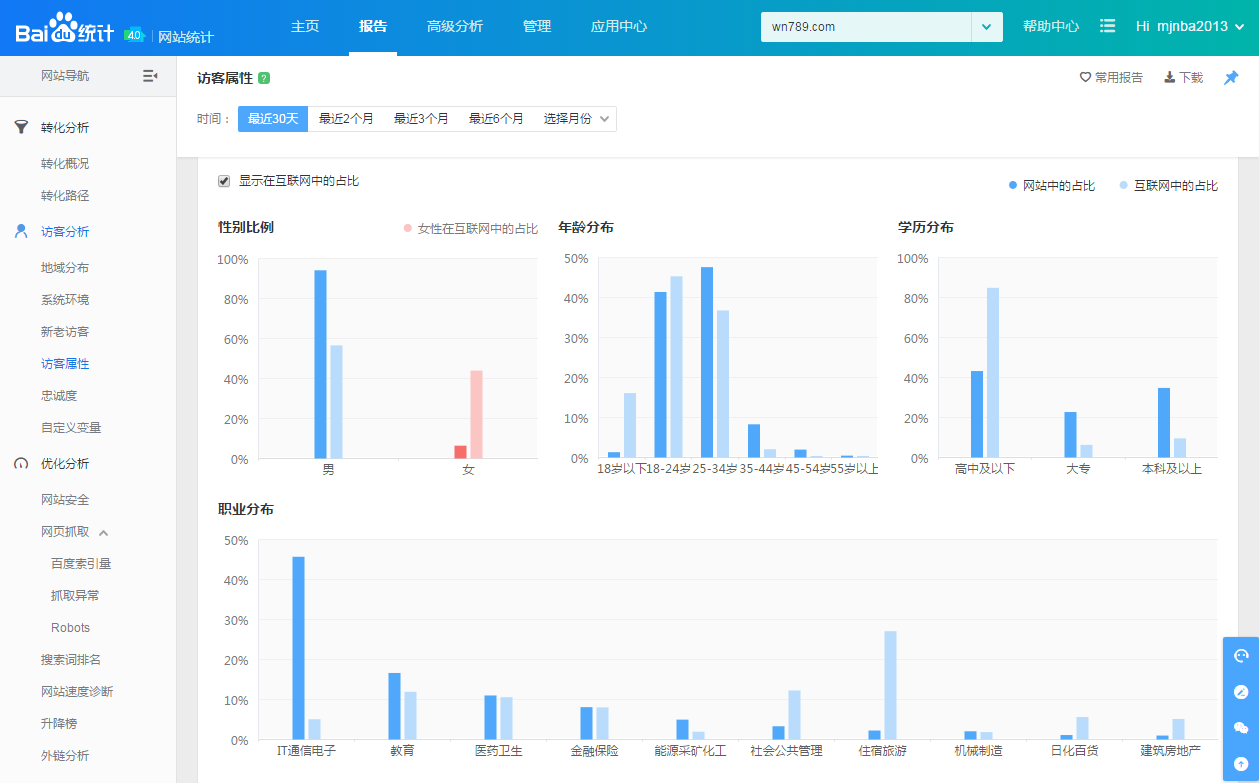Switch to the 高级分析 top tab
Viewport: 1260px width, 783px height.
pos(454,27)
